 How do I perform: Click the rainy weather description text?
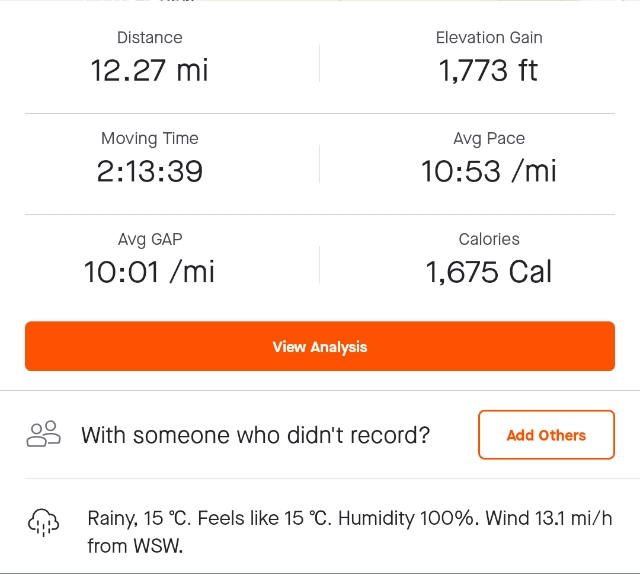click(x=350, y=532)
